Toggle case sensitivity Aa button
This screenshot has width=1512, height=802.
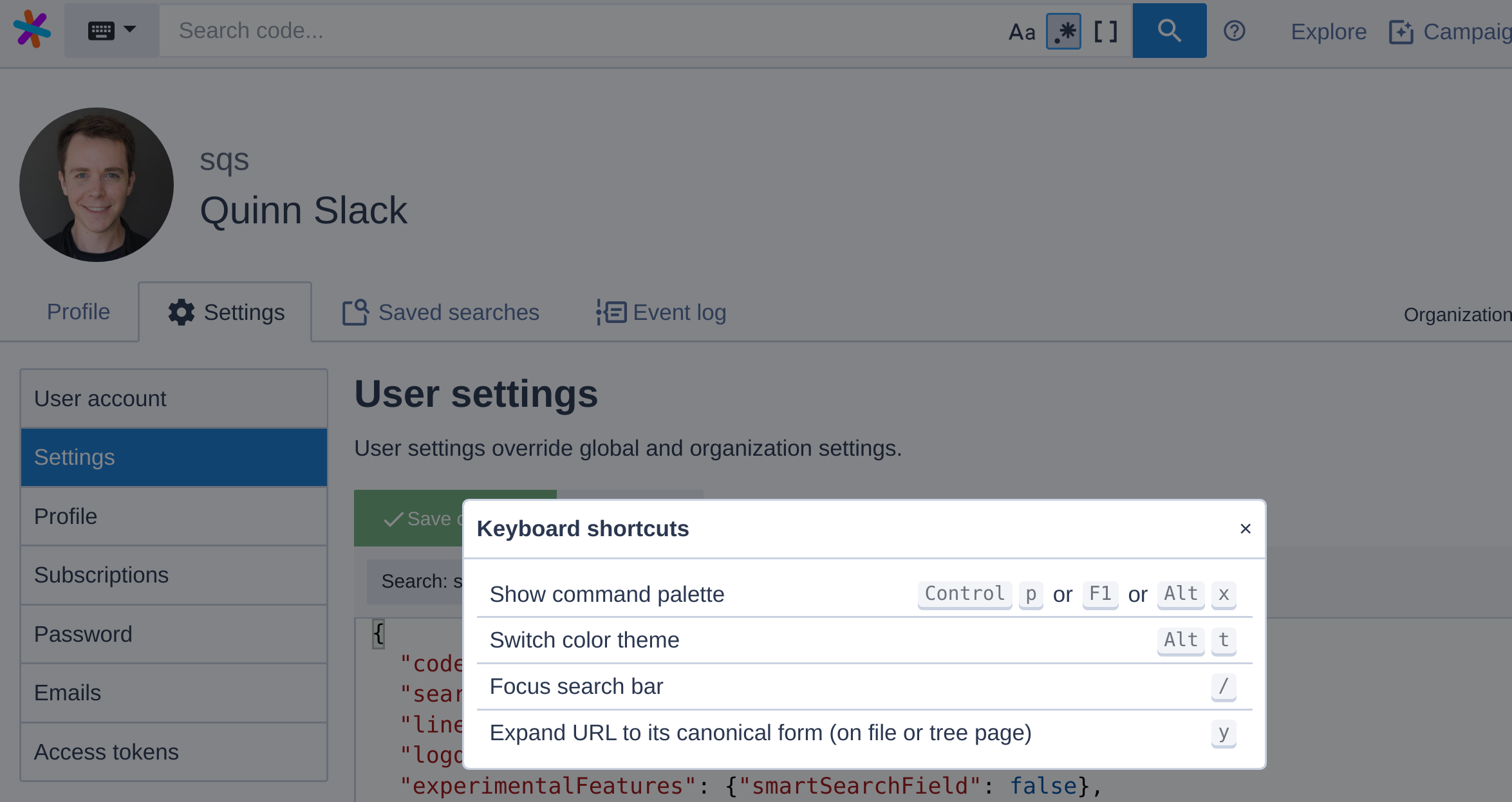pos(1022,32)
